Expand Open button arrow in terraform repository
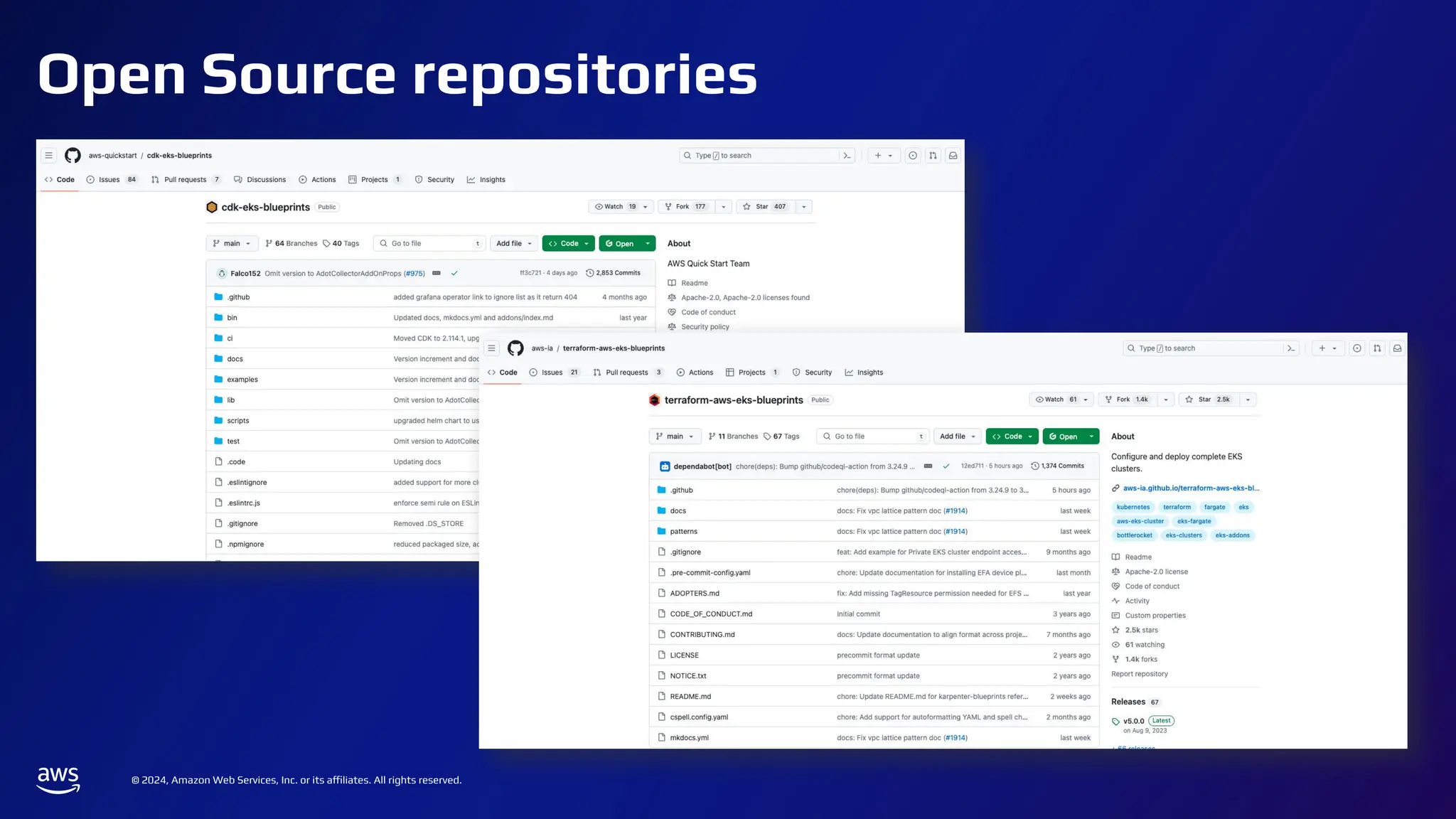 tap(1091, 437)
